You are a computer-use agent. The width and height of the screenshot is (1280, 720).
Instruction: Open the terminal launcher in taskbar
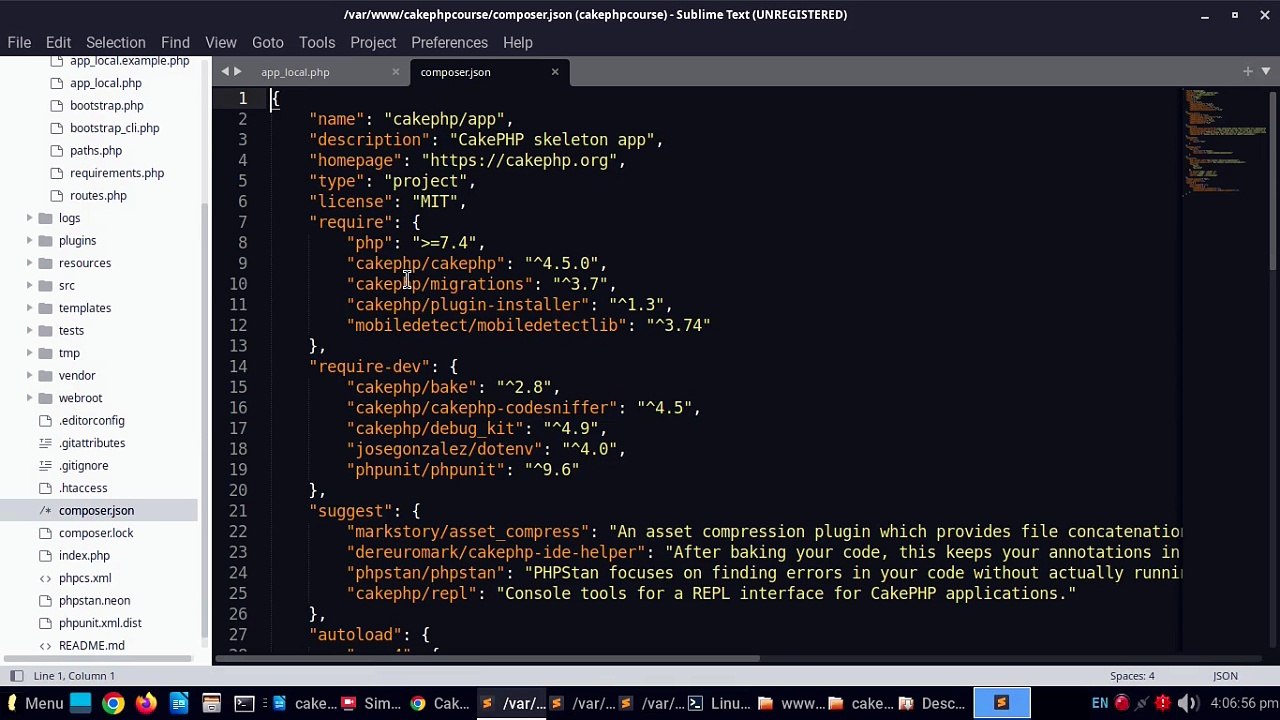244,703
